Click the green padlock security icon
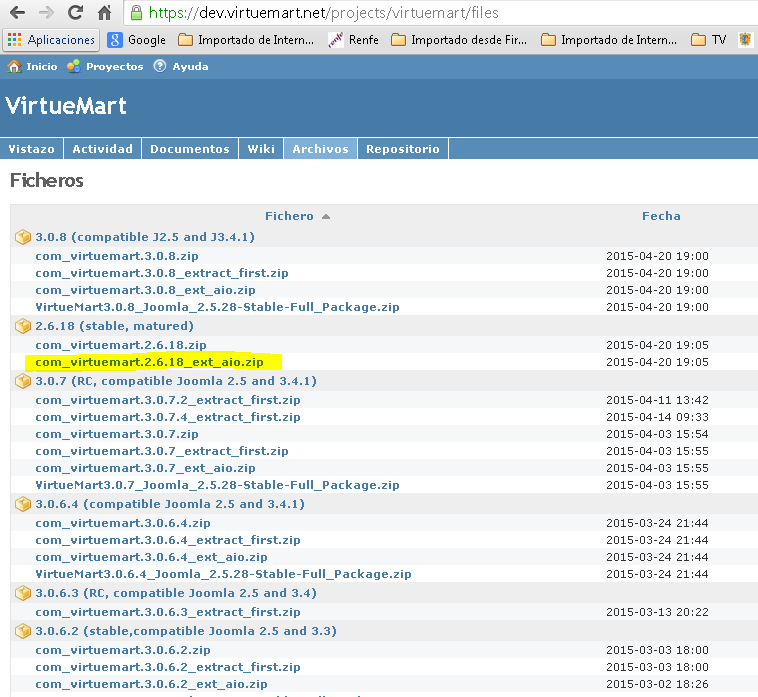The width and height of the screenshot is (758, 697). point(137,13)
